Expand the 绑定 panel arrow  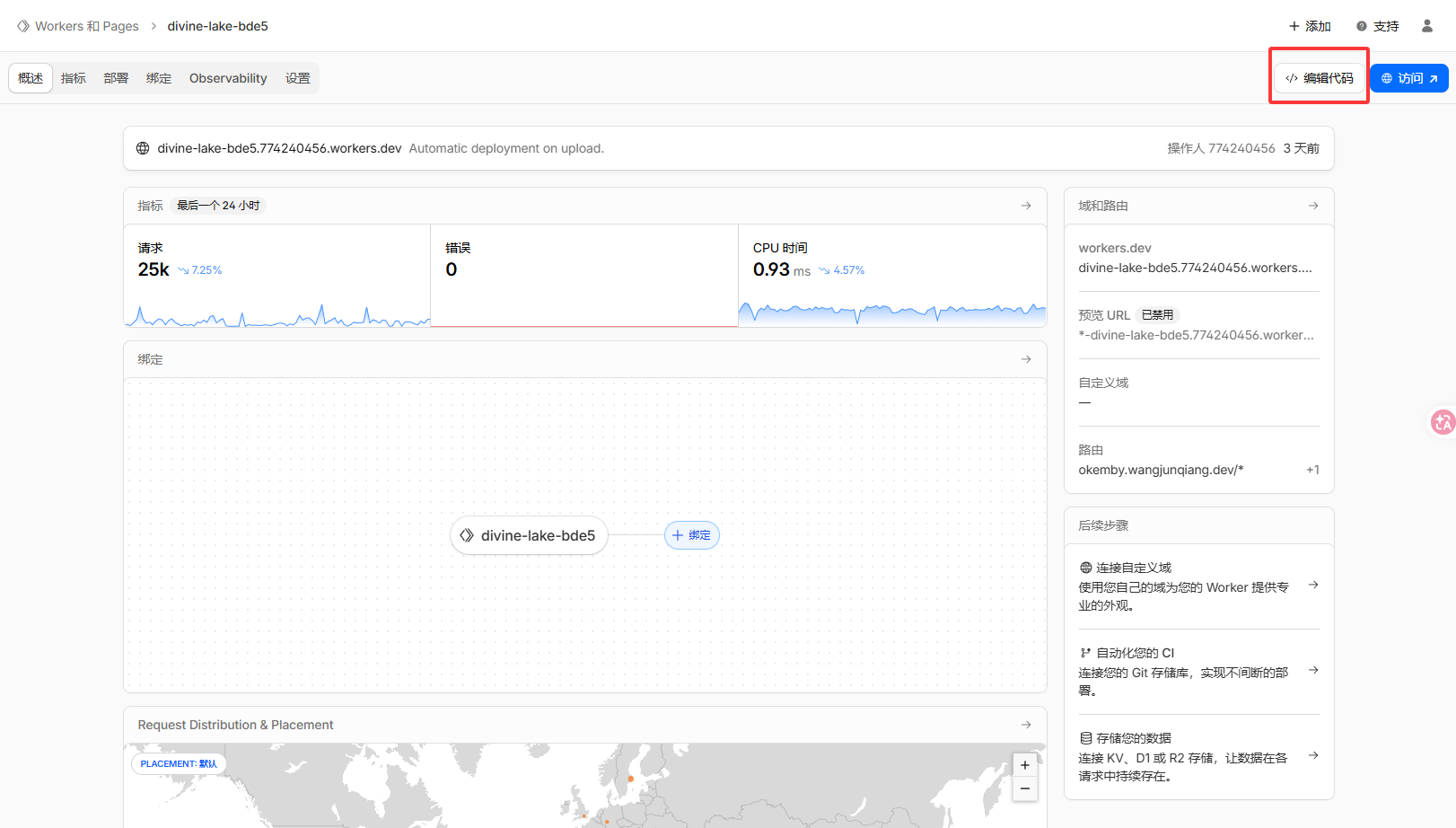[x=1026, y=359]
